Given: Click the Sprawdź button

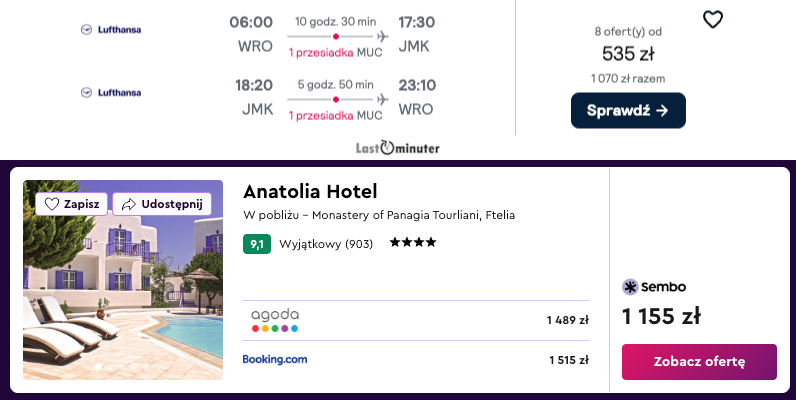Looking at the screenshot, I should coord(628,110).
